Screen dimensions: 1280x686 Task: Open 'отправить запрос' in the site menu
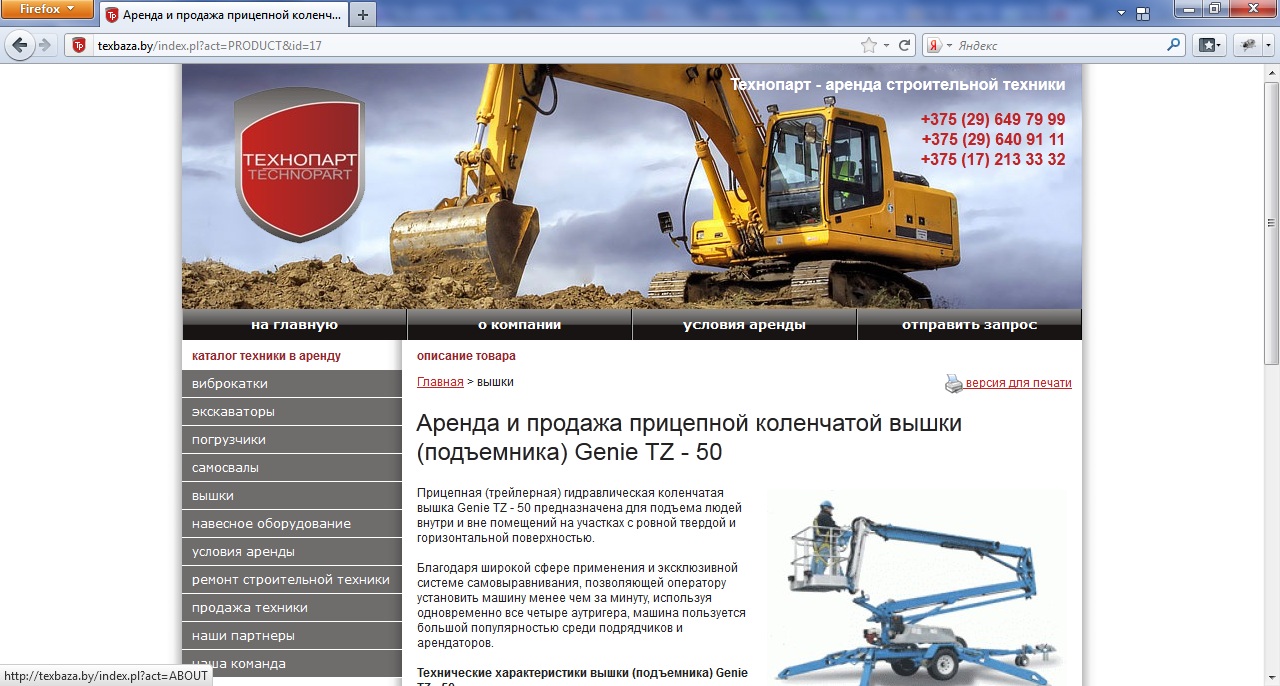click(x=969, y=325)
